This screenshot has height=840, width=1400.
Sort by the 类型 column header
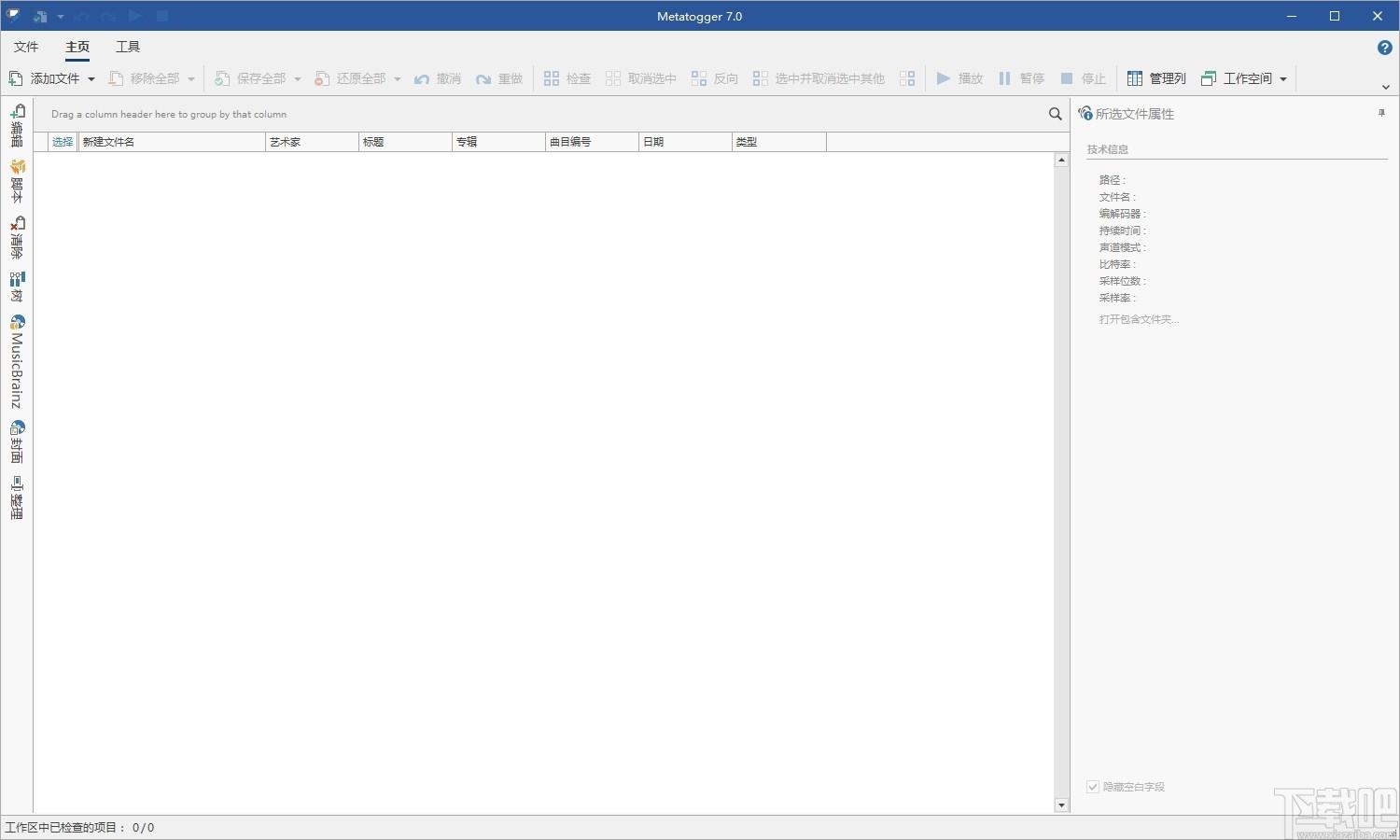pos(778,142)
